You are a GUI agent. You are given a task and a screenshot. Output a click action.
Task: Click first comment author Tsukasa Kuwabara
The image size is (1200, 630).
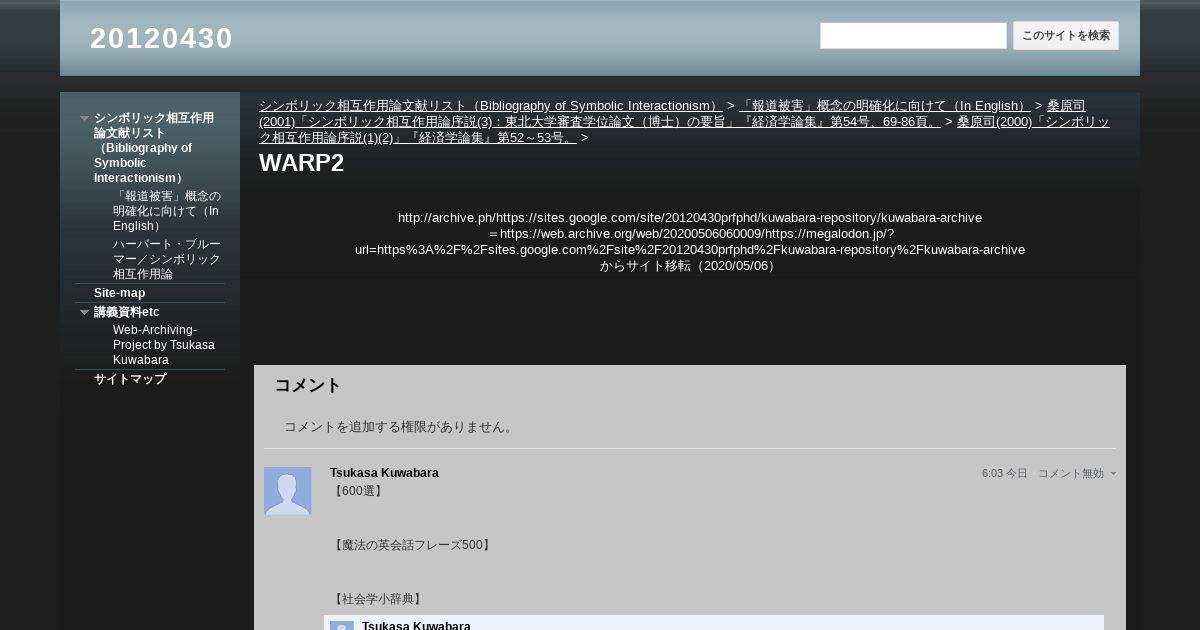[x=384, y=473]
